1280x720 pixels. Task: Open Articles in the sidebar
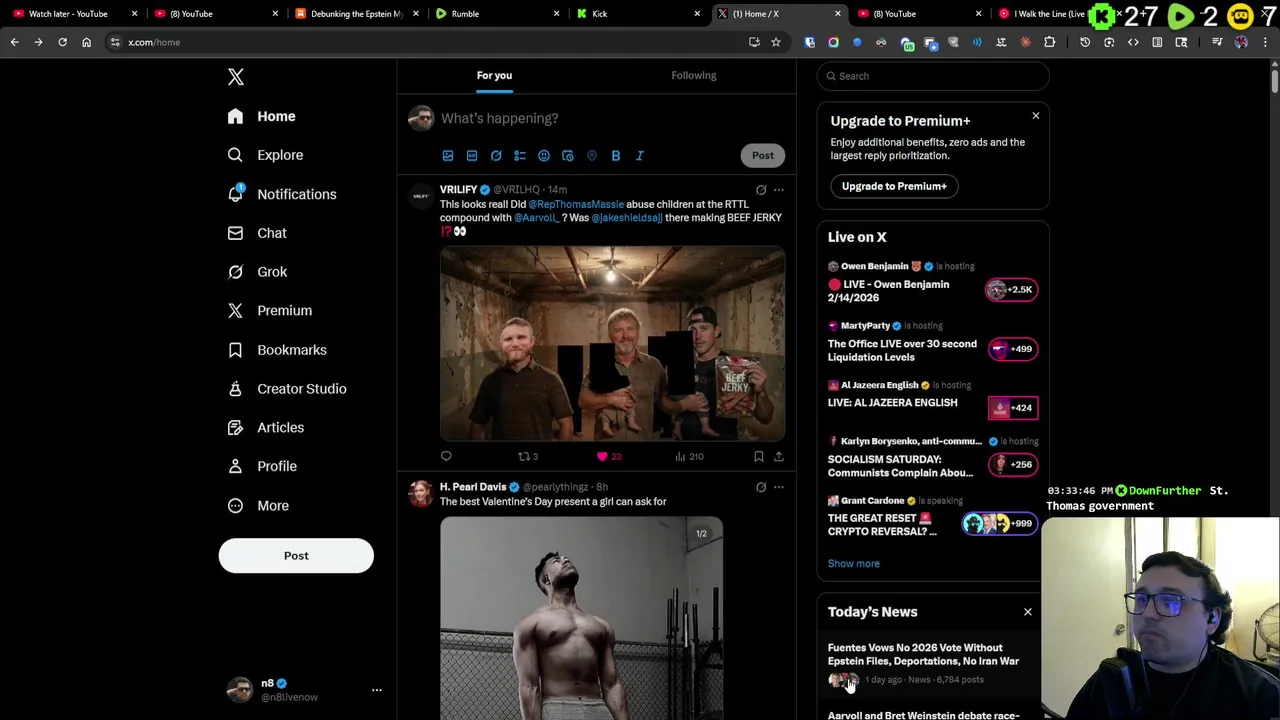click(266, 428)
